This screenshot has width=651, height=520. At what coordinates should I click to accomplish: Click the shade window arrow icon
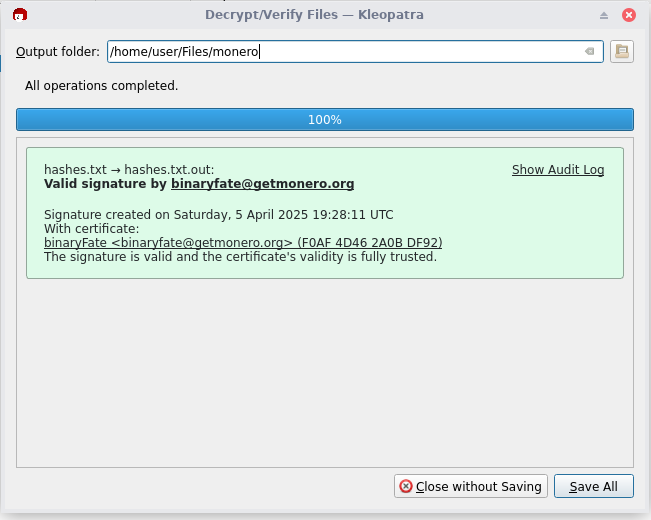604,15
